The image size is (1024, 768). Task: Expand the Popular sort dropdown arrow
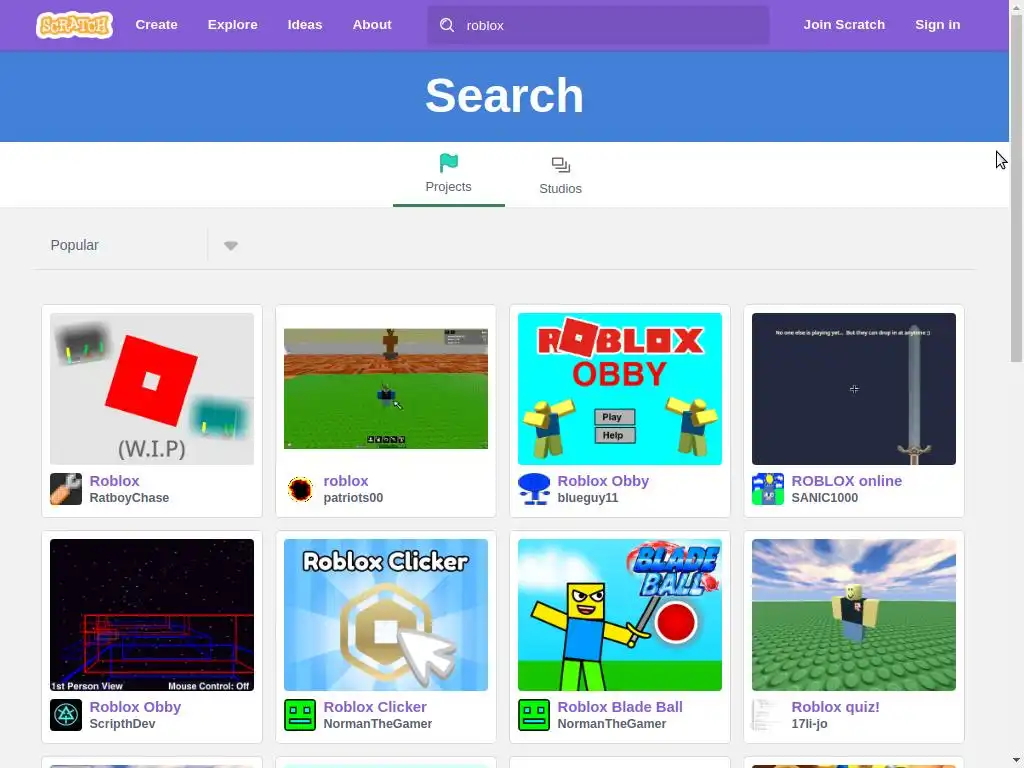(231, 246)
